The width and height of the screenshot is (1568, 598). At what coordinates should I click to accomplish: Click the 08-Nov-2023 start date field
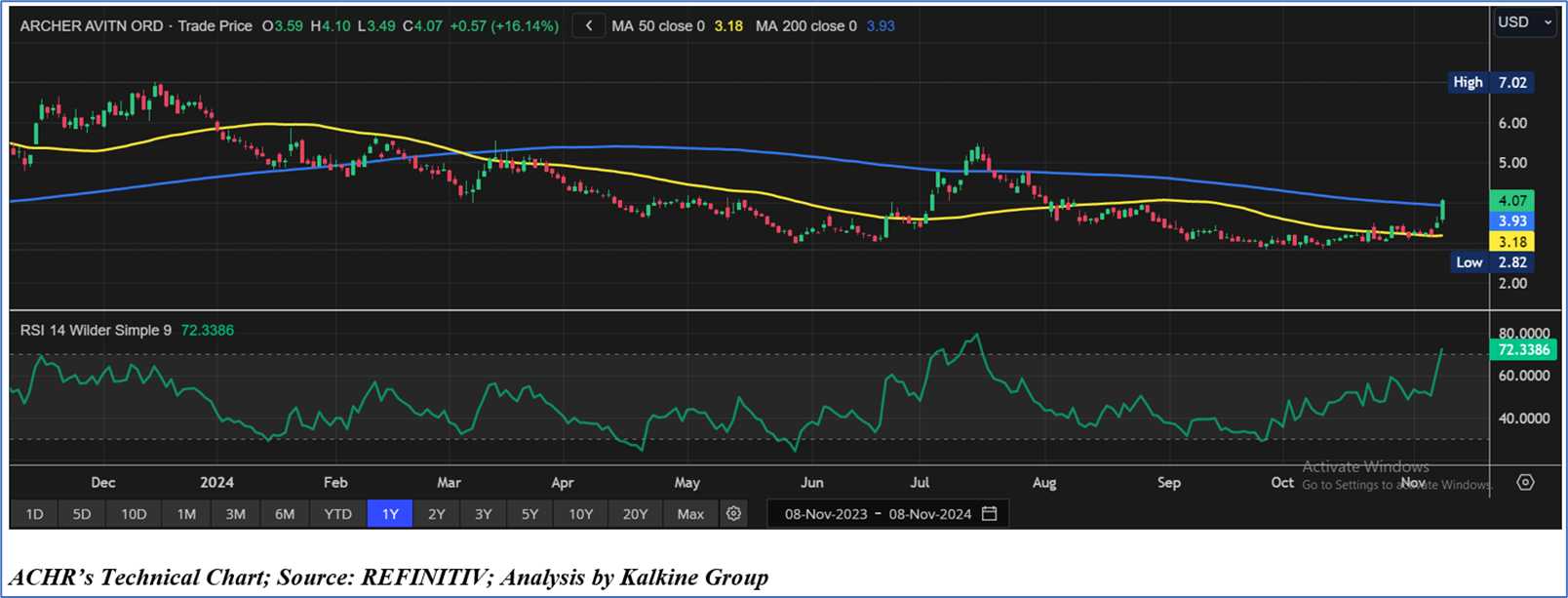(826, 514)
